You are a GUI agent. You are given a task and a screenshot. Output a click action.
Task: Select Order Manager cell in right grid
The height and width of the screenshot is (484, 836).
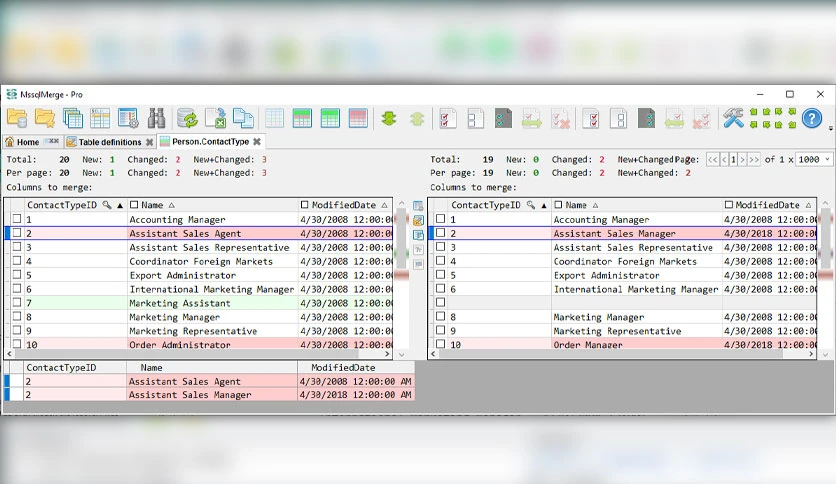point(637,344)
